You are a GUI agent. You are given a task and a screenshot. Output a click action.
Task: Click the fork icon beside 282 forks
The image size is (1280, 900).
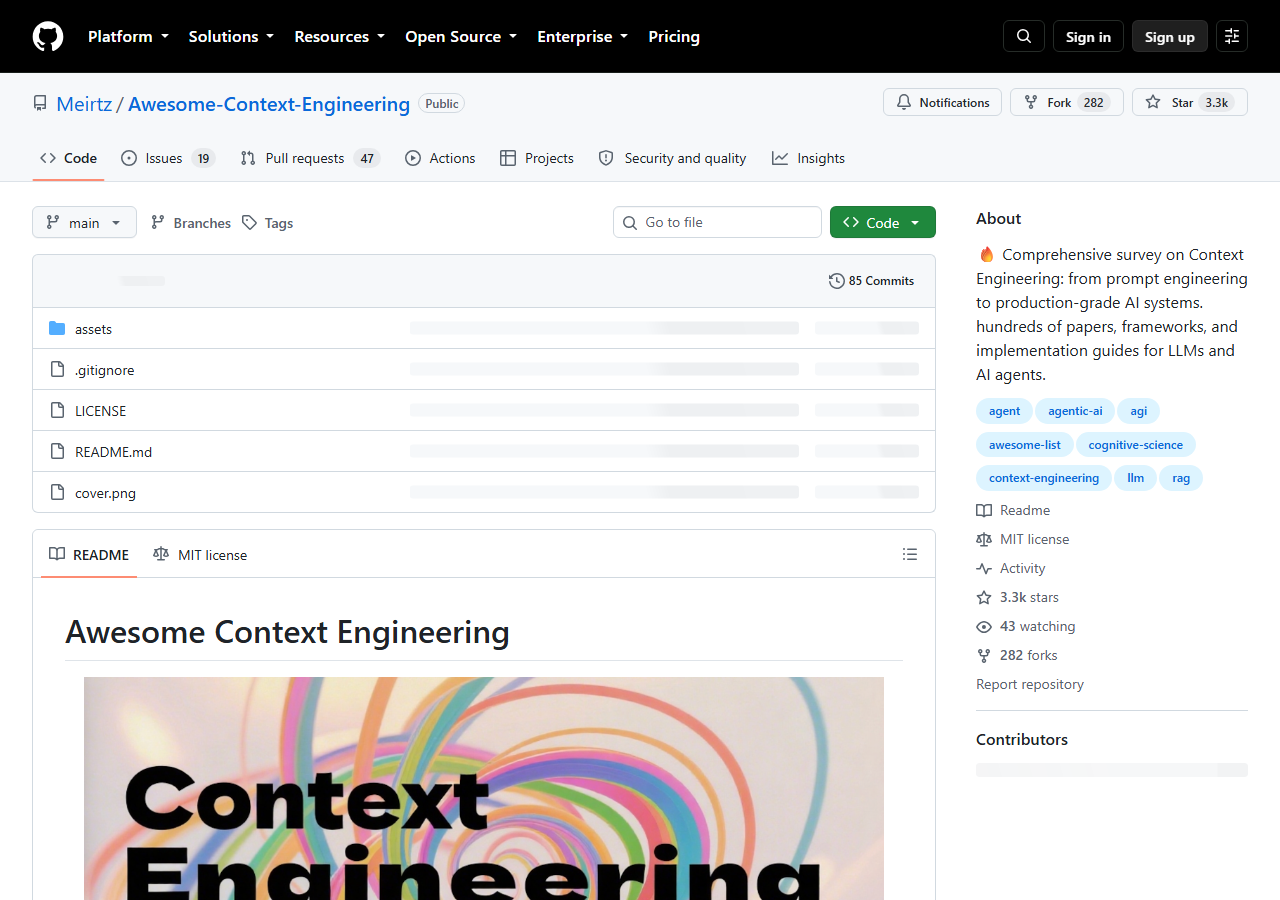tap(984, 655)
